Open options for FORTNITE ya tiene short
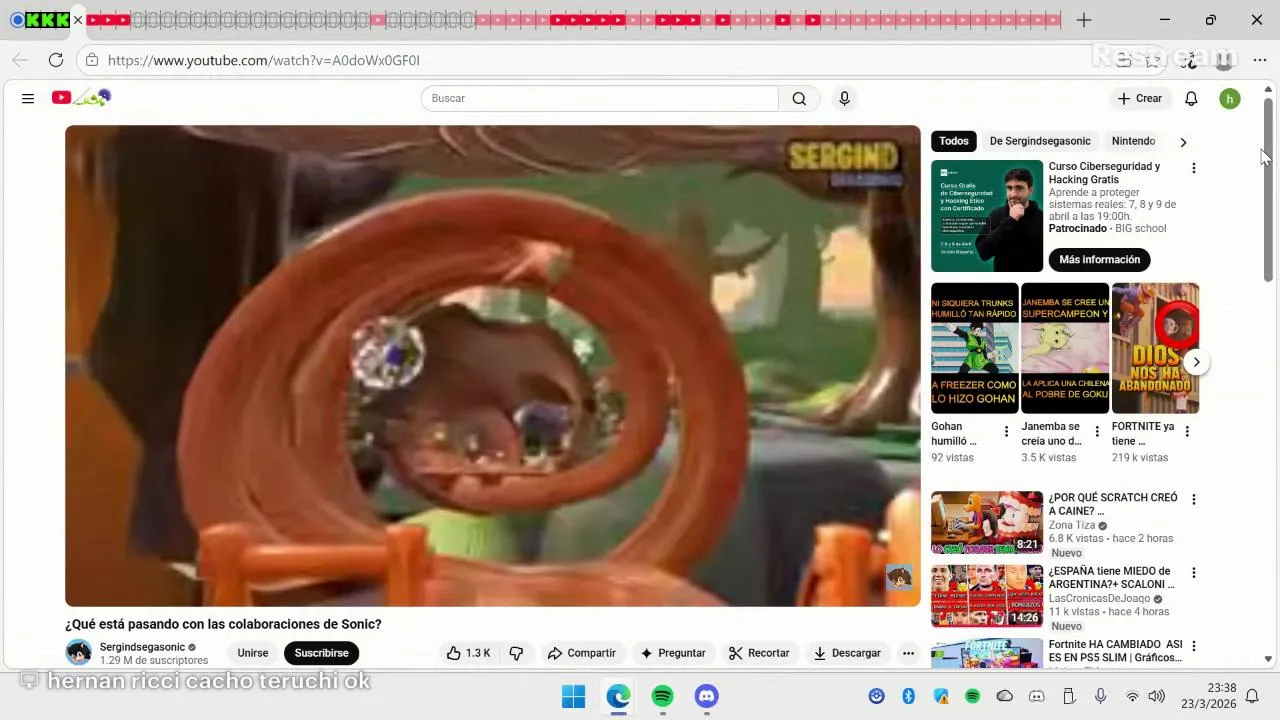This screenshot has width=1280, height=720. coord(1187,432)
